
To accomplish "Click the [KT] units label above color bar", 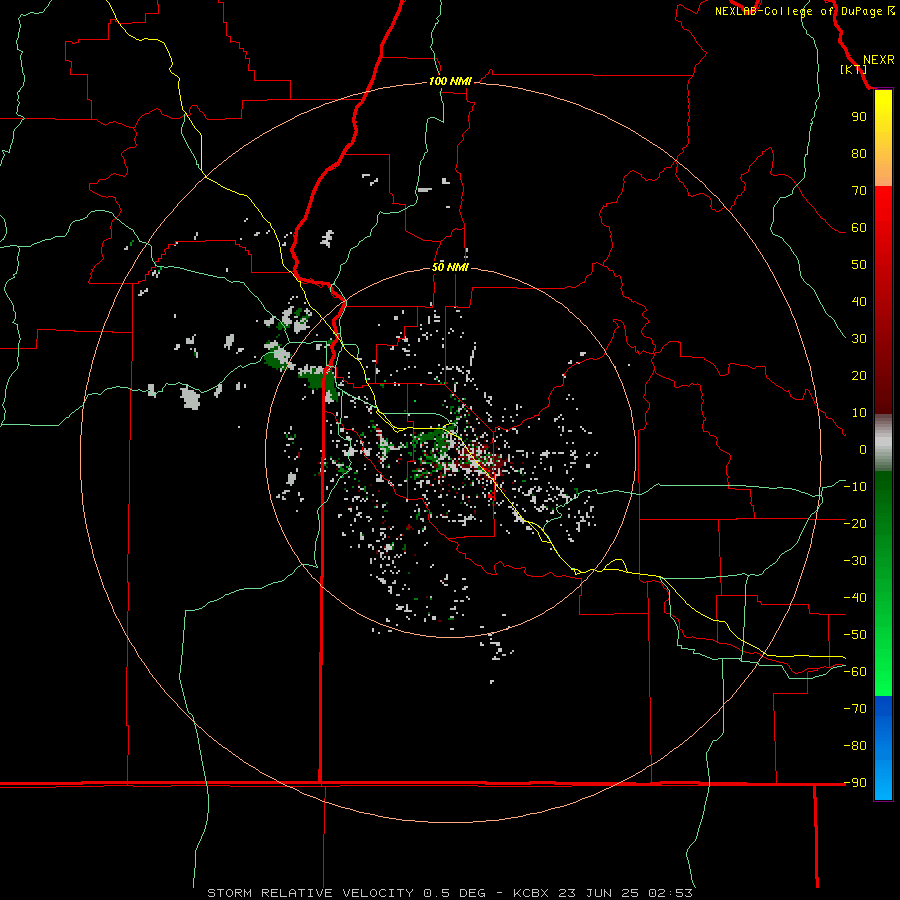I will pos(854,69).
